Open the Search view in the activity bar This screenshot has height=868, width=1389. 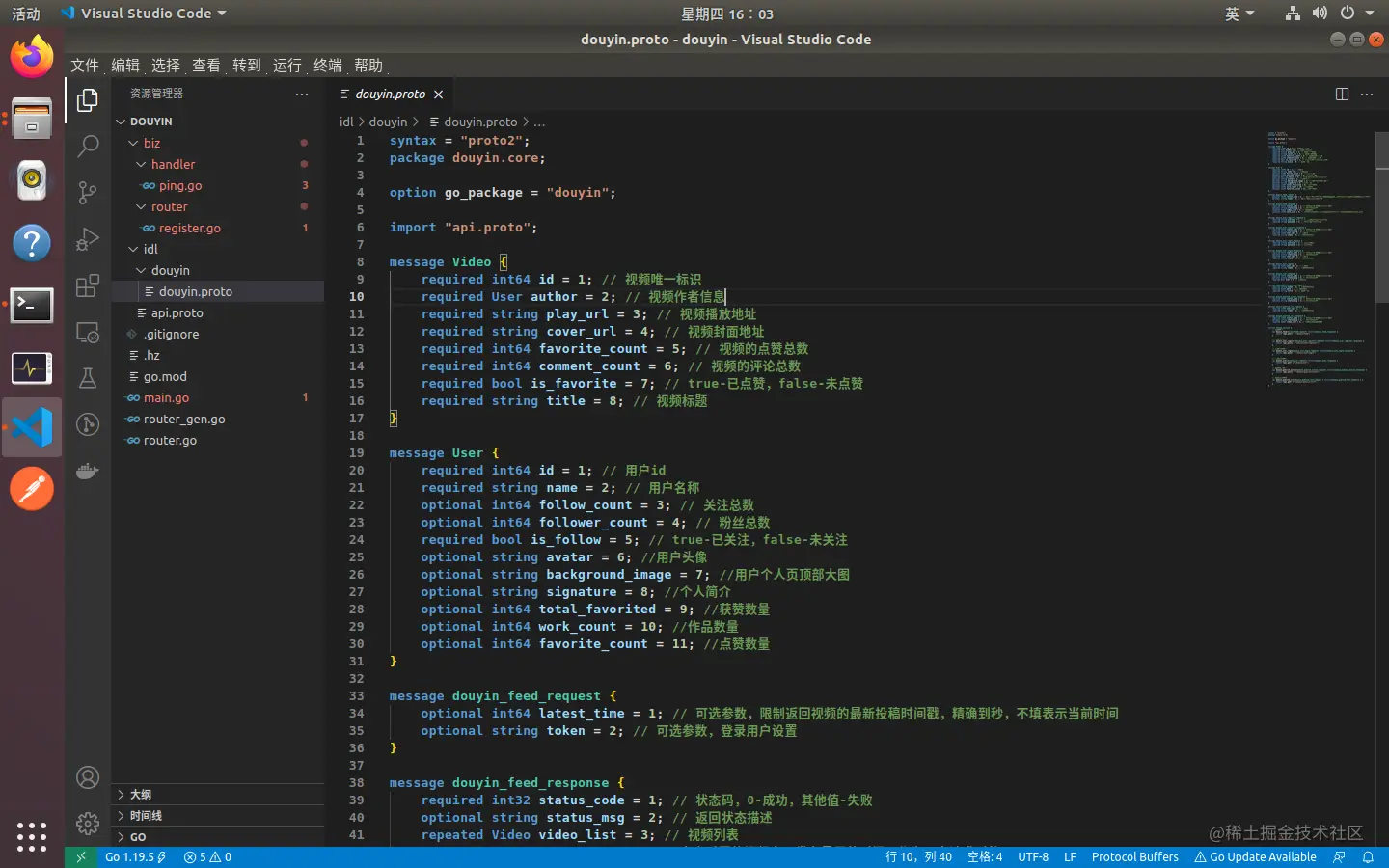point(88,146)
